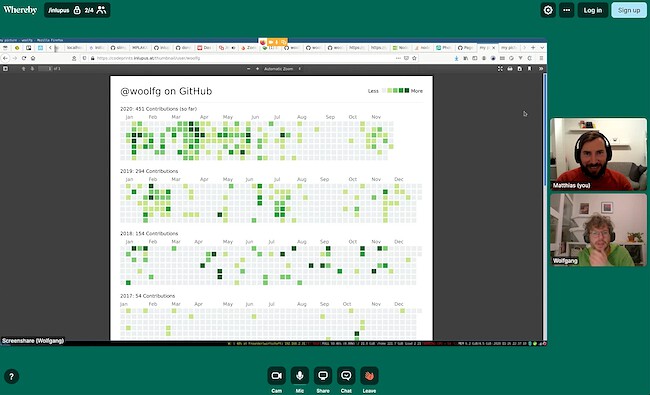The image size is (650, 395).
Task: Switch to the MPLA browser tab
Action: tap(140, 48)
